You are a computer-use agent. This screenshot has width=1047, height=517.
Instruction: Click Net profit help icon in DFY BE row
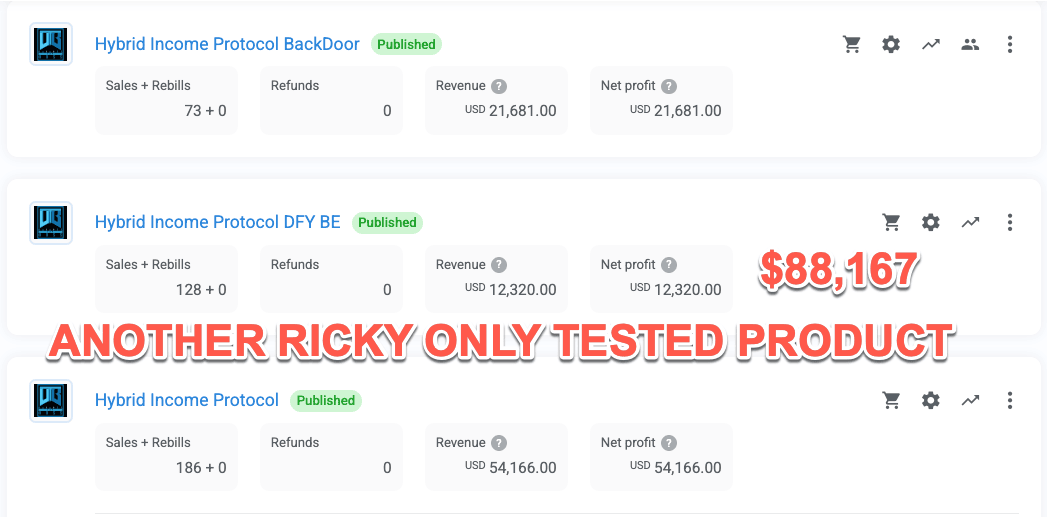(x=669, y=265)
